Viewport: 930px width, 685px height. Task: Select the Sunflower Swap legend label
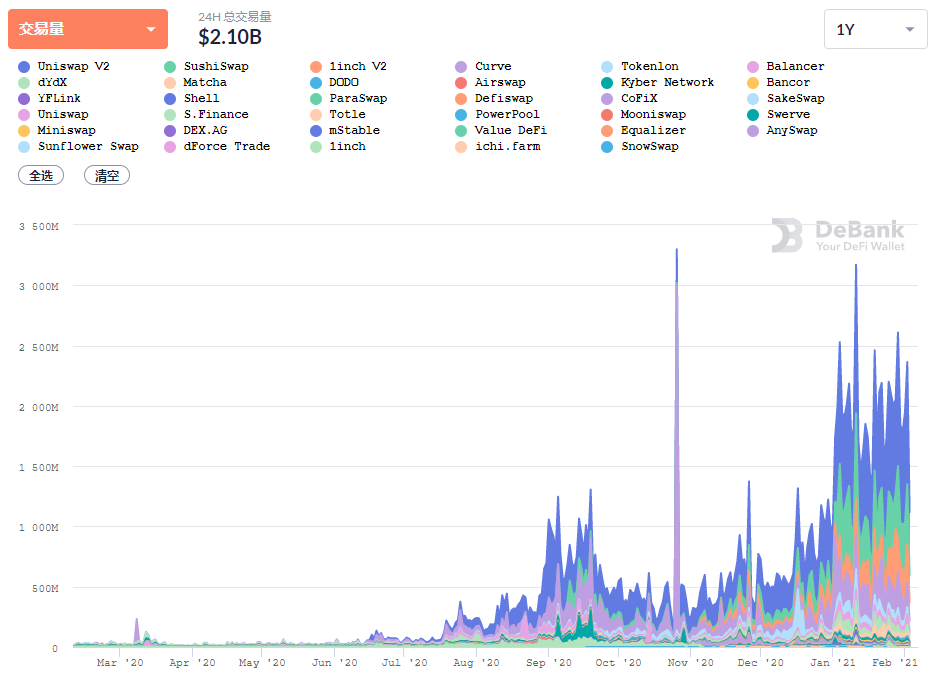click(88, 146)
